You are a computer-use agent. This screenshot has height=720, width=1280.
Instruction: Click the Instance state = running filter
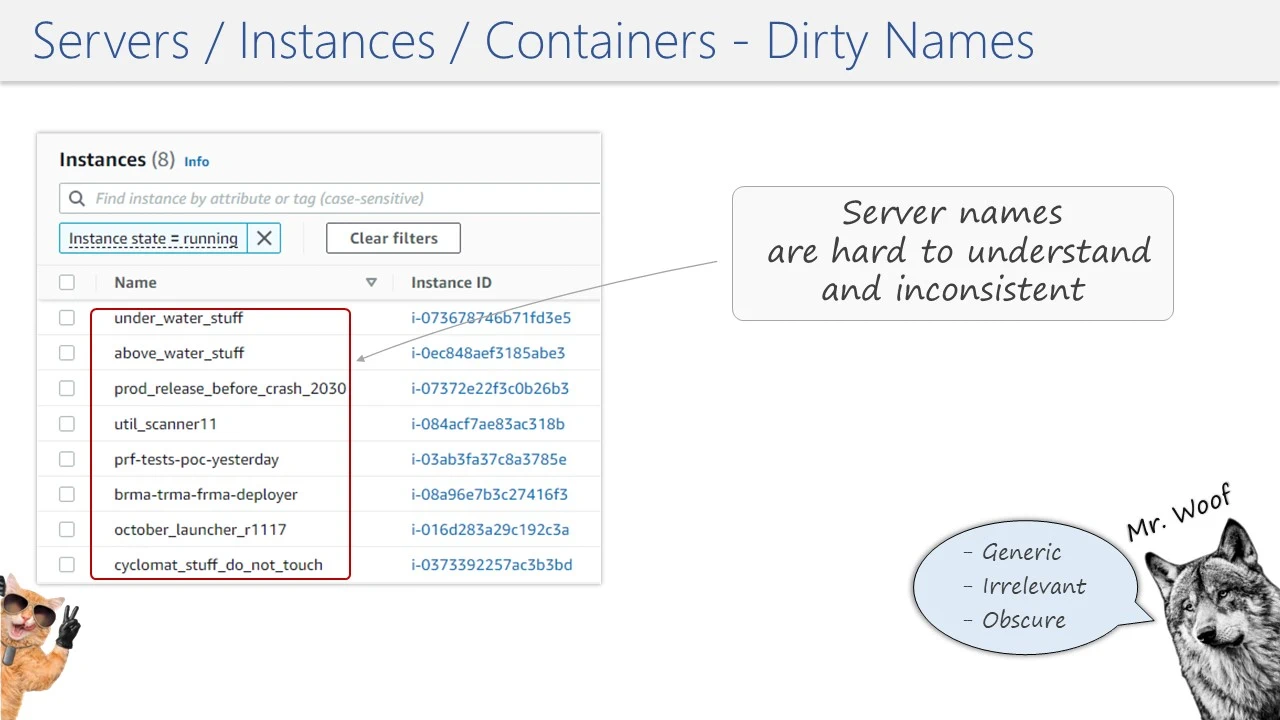[x=153, y=239]
